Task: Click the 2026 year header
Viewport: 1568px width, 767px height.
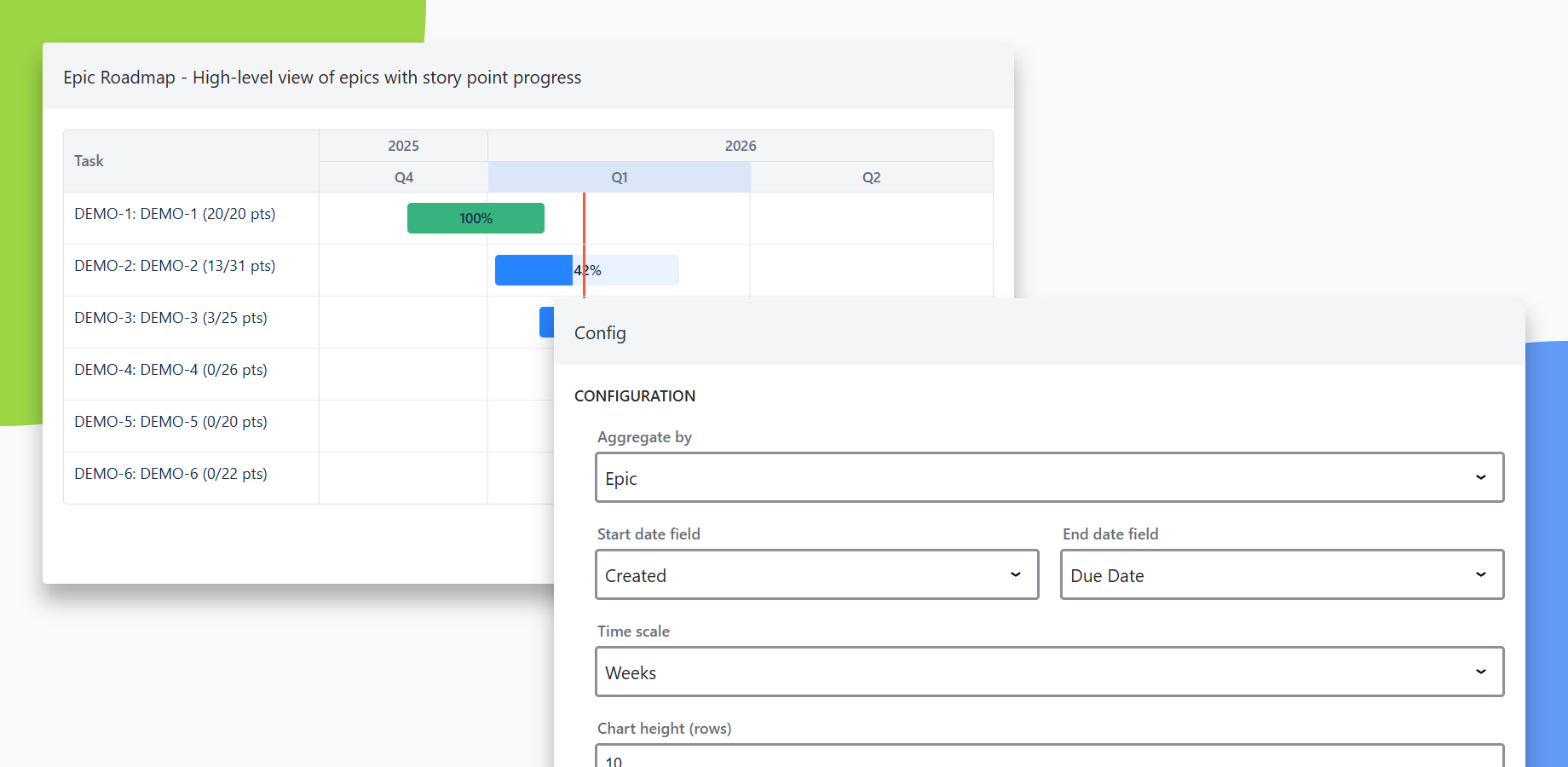Action: click(x=740, y=145)
